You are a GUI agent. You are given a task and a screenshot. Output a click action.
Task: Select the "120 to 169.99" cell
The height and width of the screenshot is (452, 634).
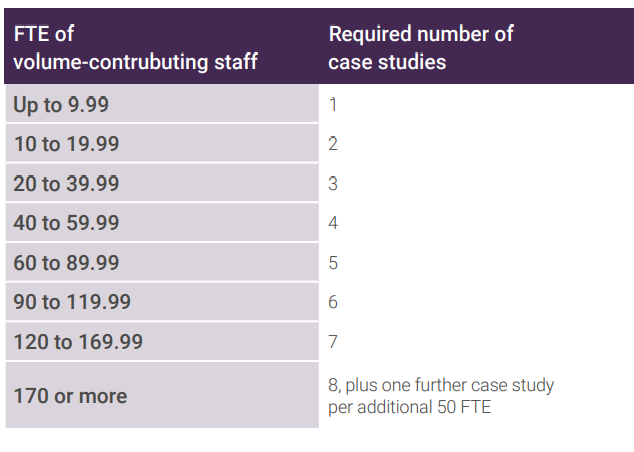[x=78, y=342]
